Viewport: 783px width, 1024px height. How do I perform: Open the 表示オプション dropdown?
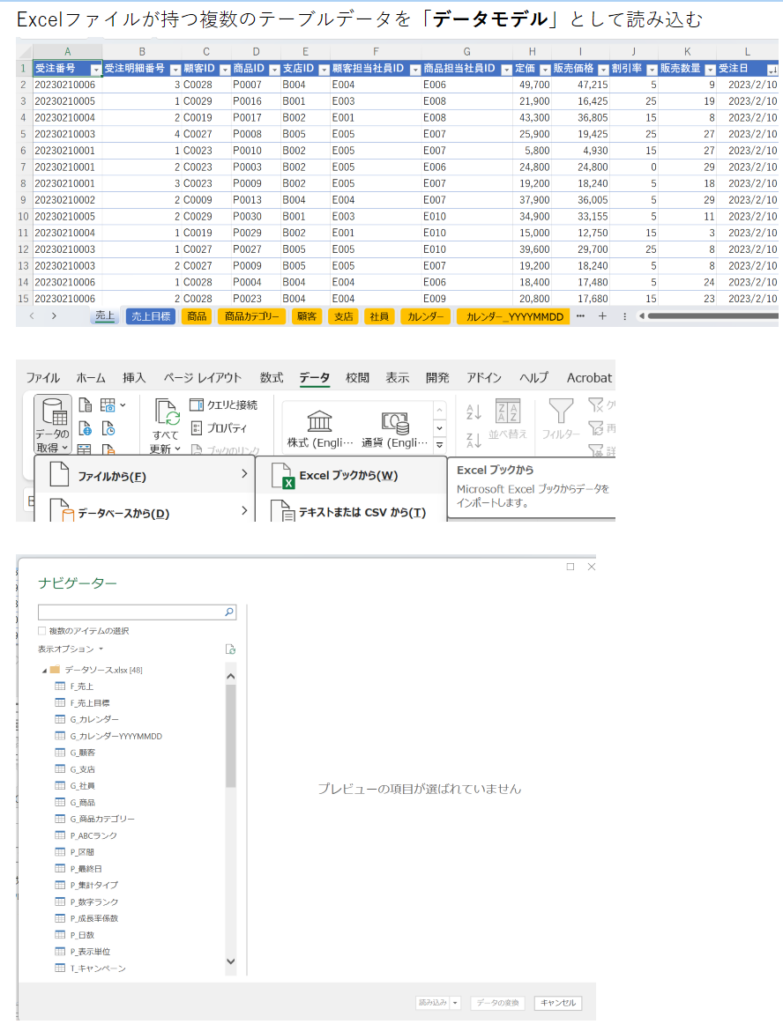pos(71,649)
